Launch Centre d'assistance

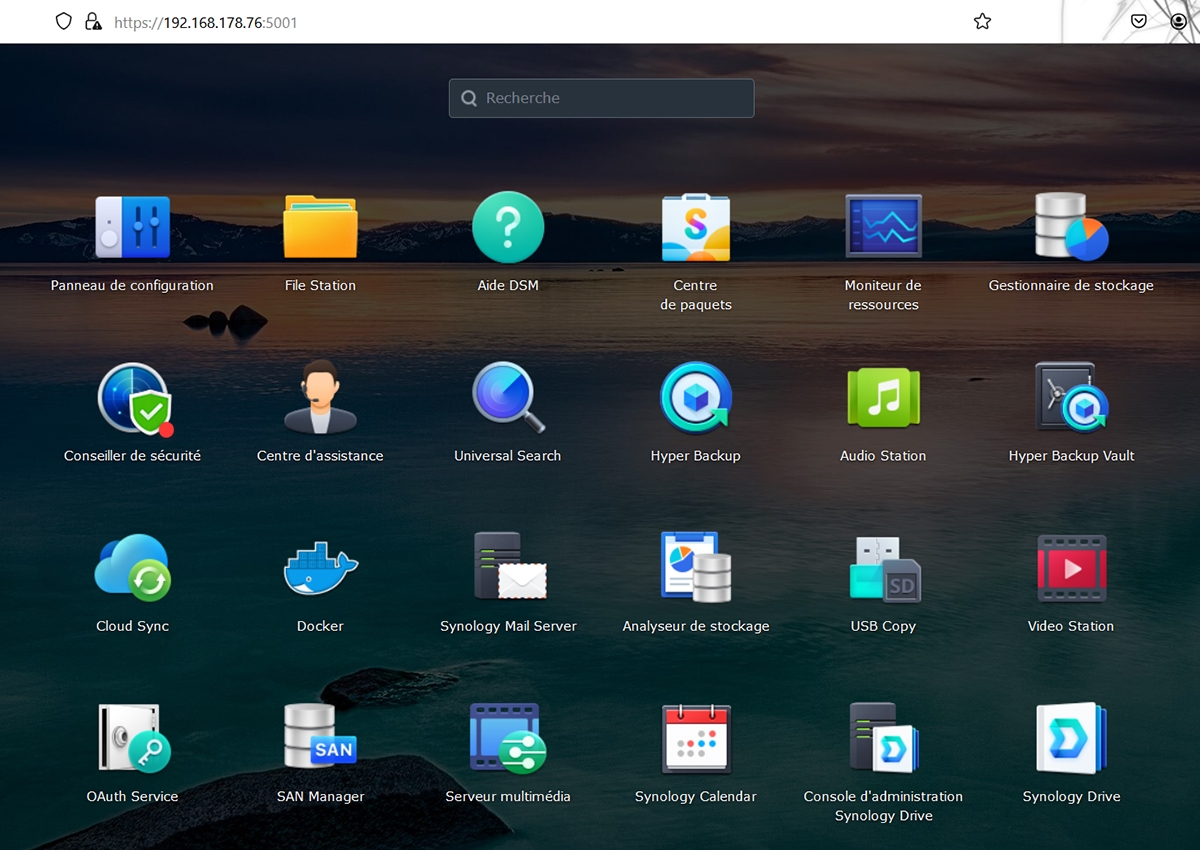tap(320, 398)
